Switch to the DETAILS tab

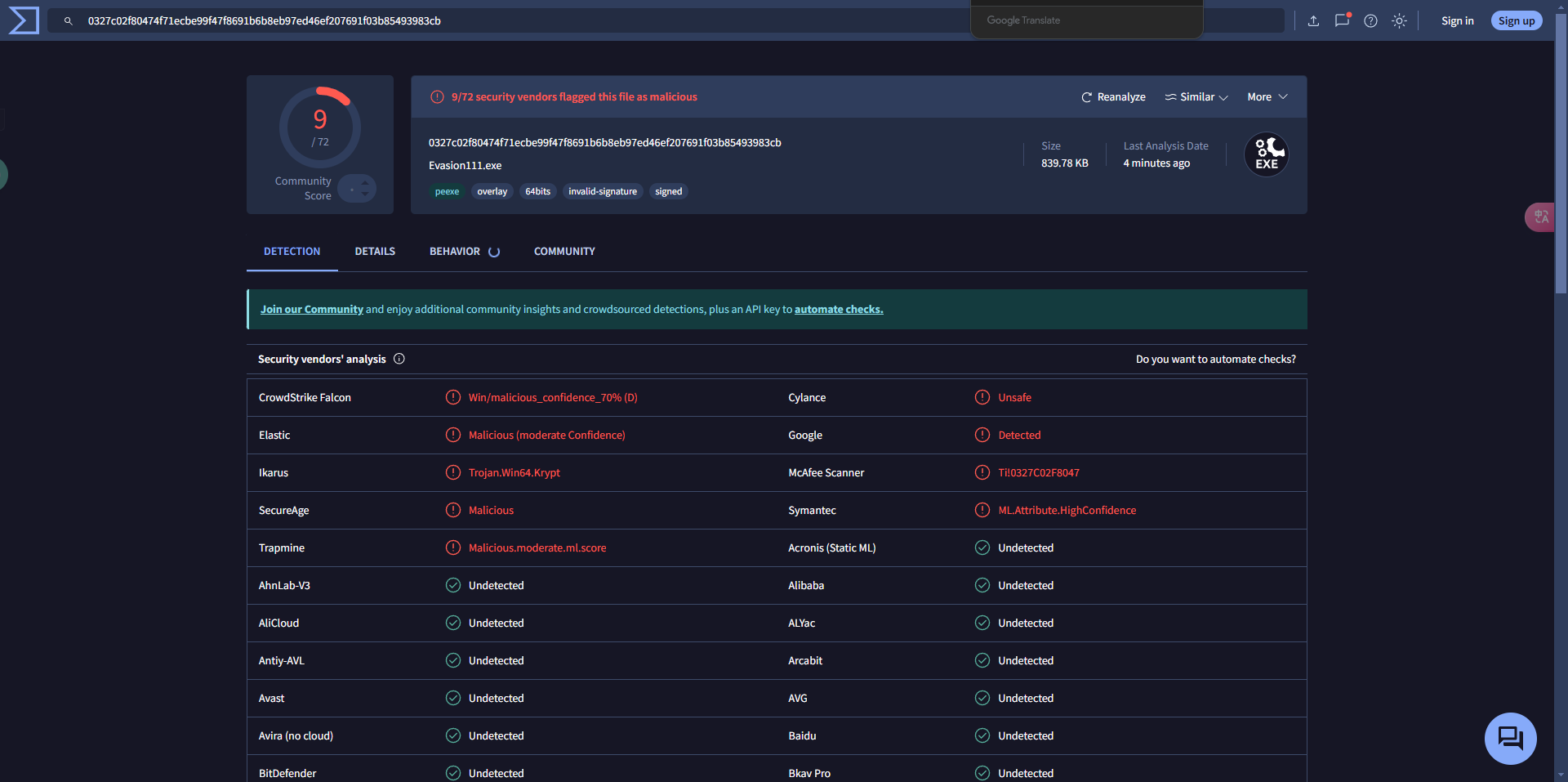coord(375,251)
